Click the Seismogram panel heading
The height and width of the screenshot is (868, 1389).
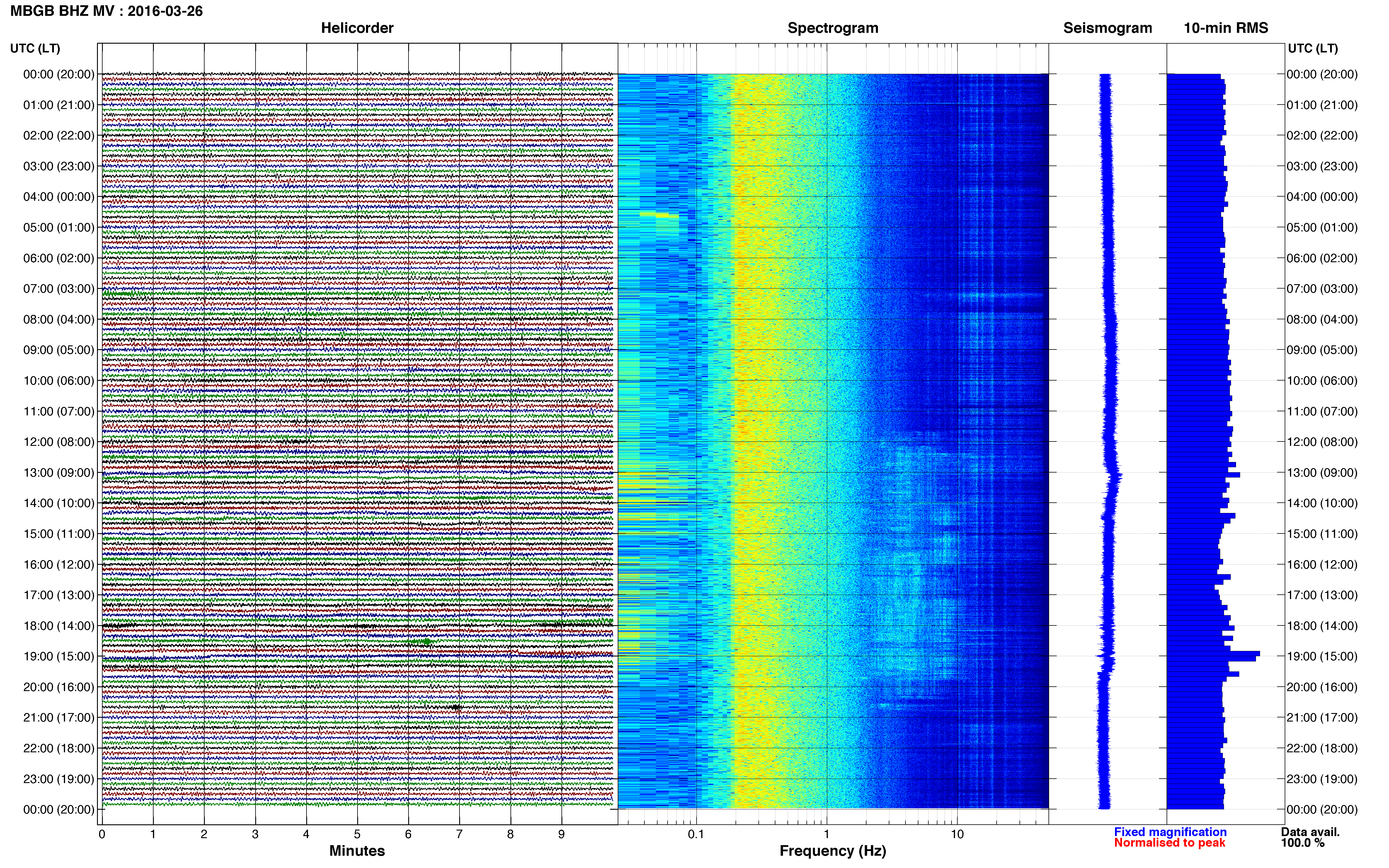[x=1108, y=28]
